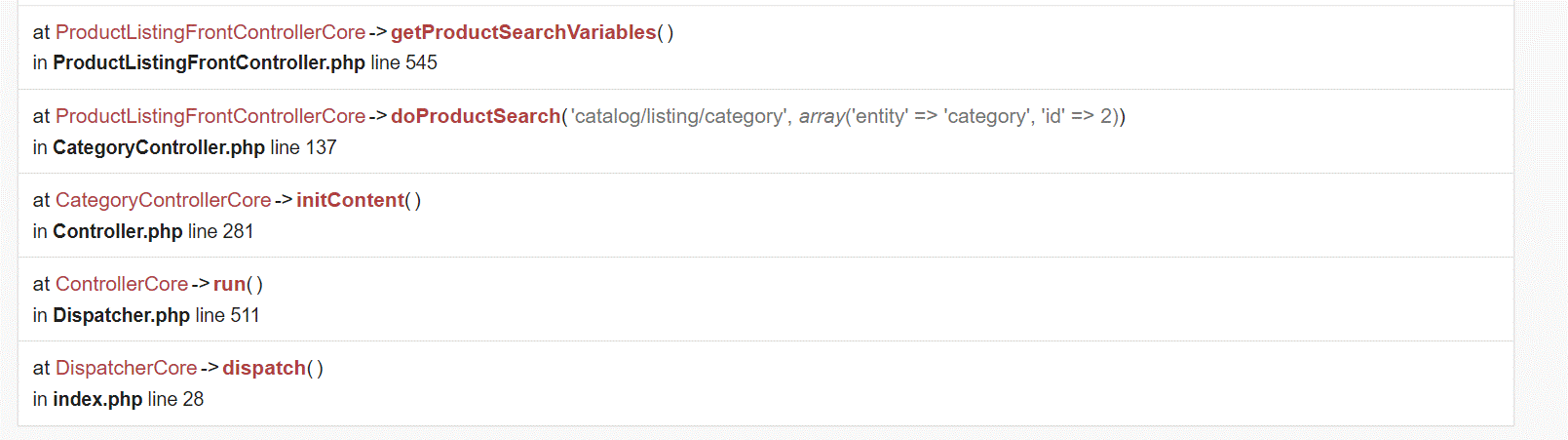The height and width of the screenshot is (440, 1568).
Task: Click the line 137 text
Action: (303, 147)
